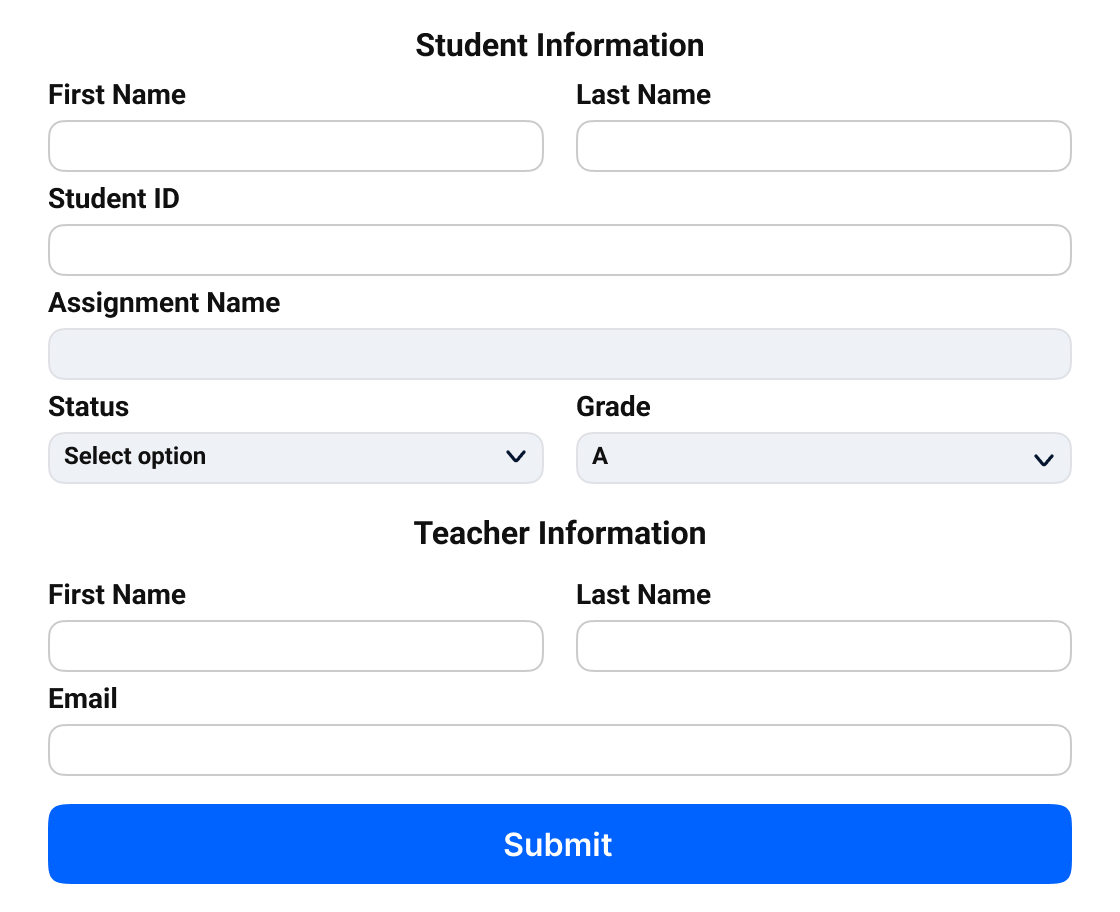
Task: Click the Email label text
Action: [x=83, y=698]
